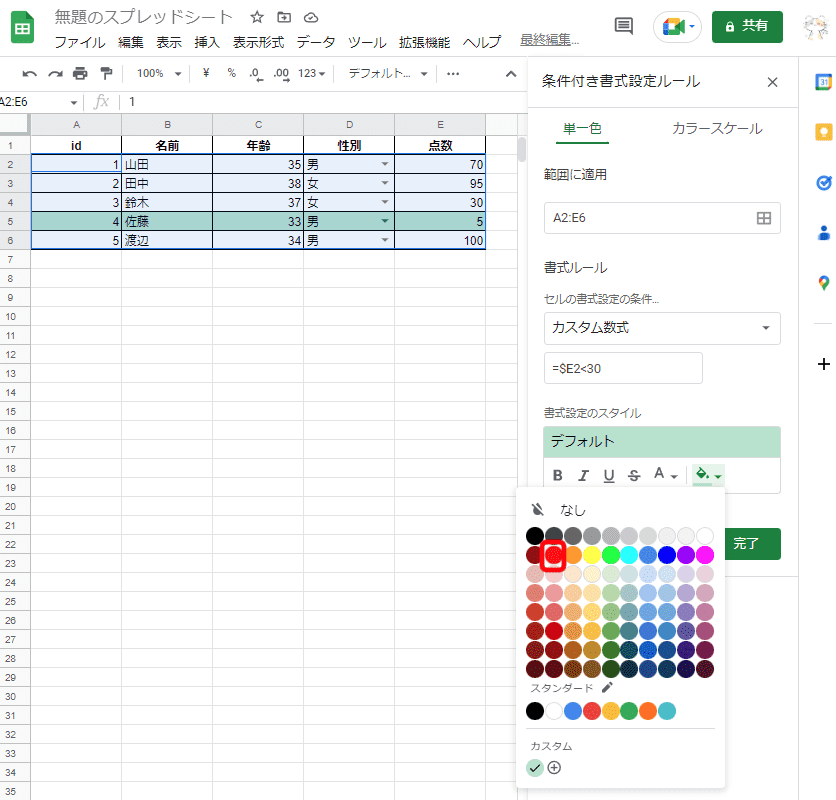Screen dimensions: 836x800
Task: Expand the カスタム数式 condition dropdown
Action: 661,328
